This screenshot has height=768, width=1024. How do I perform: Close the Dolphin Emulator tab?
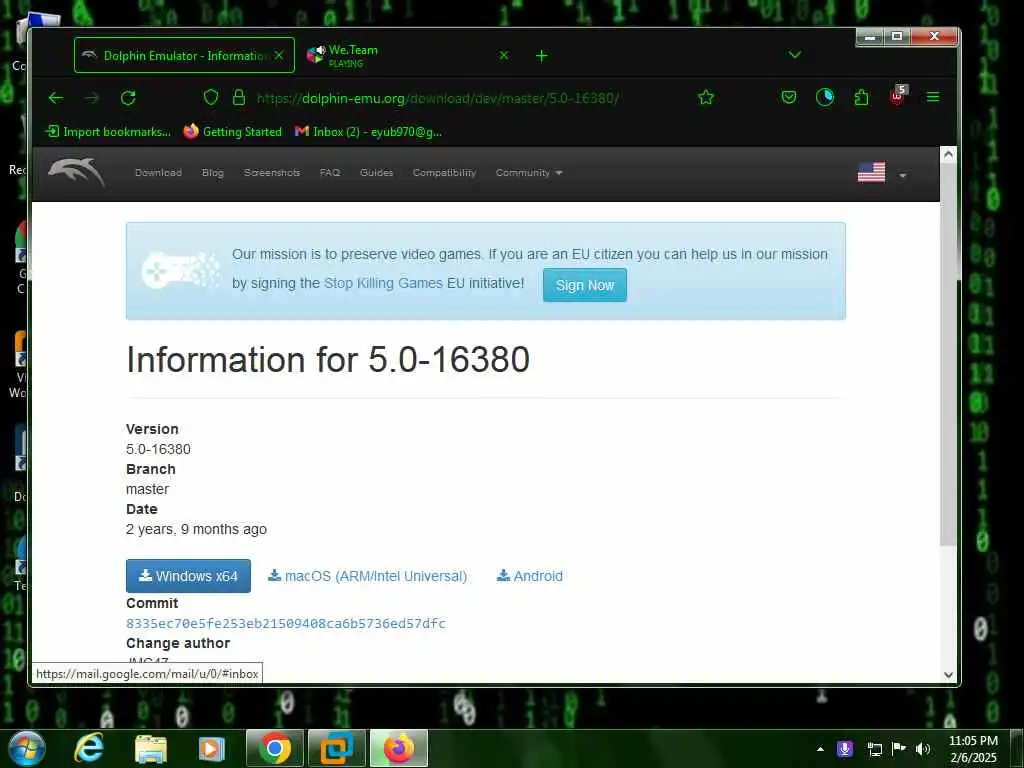(279, 56)
